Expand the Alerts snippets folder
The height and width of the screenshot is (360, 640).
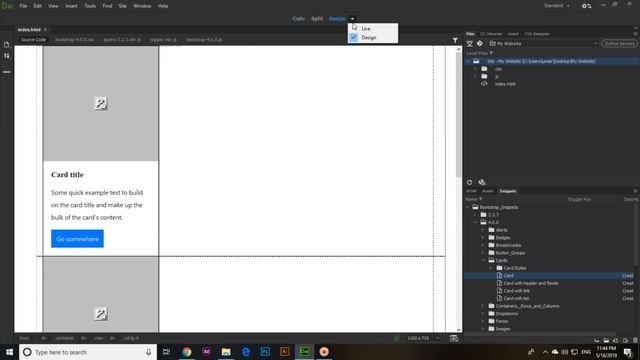click(483, 230)
